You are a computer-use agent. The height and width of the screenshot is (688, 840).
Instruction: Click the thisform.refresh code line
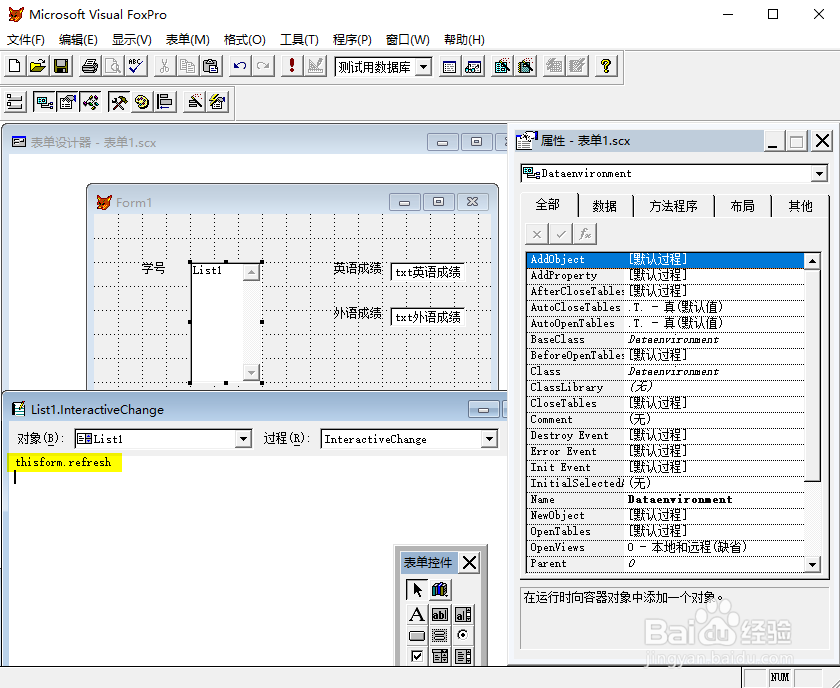64,462
